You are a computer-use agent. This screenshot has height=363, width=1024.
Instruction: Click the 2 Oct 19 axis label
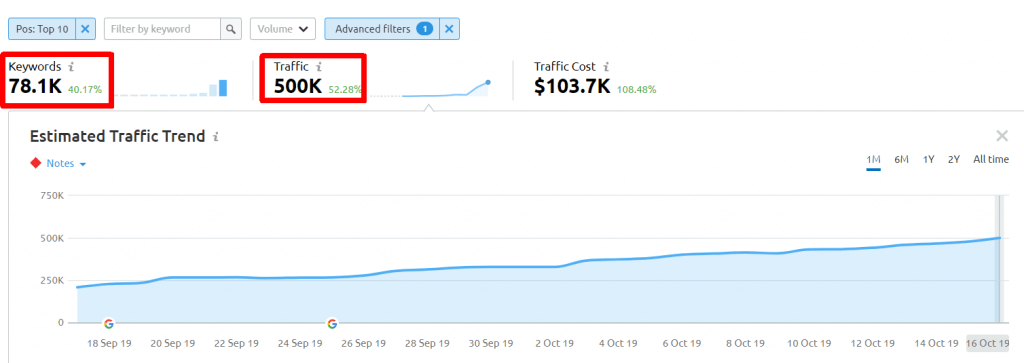(554, 343)
